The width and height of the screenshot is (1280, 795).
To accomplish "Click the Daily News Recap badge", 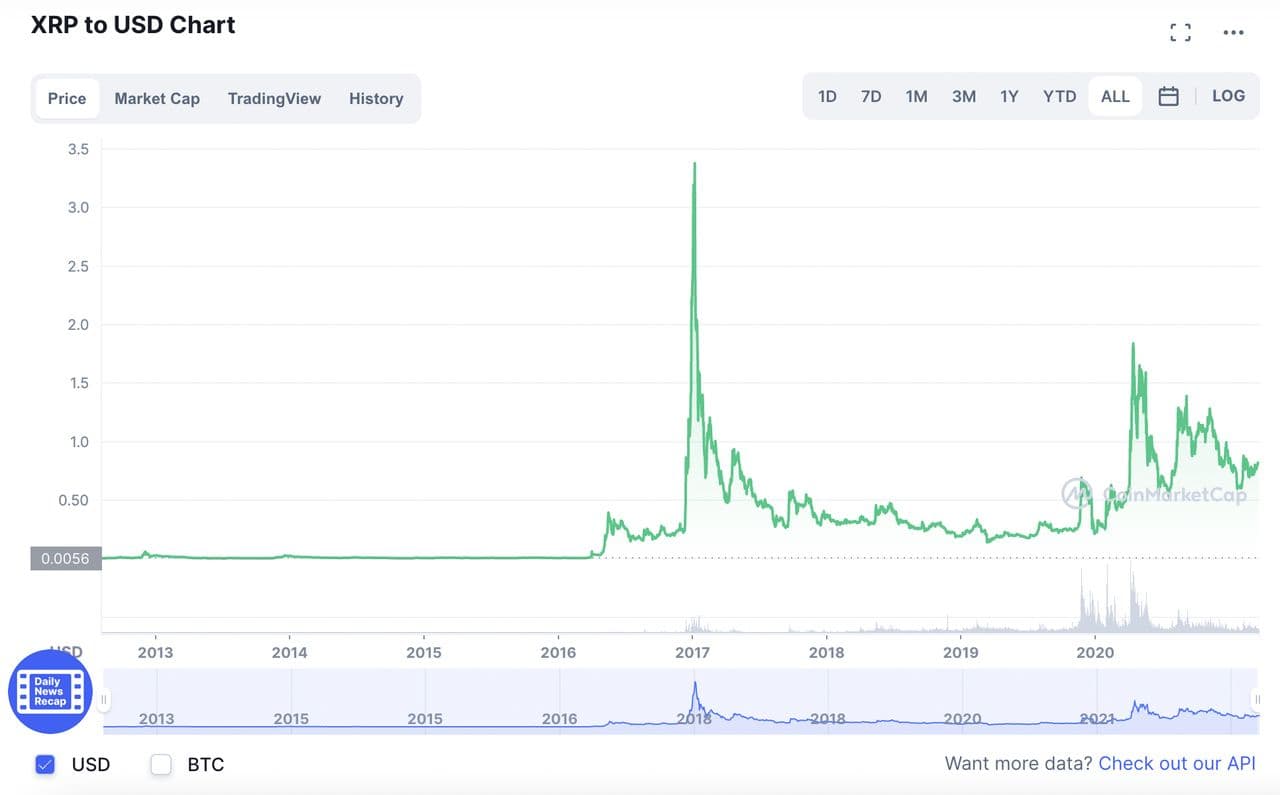I will (x=50, y=691).
